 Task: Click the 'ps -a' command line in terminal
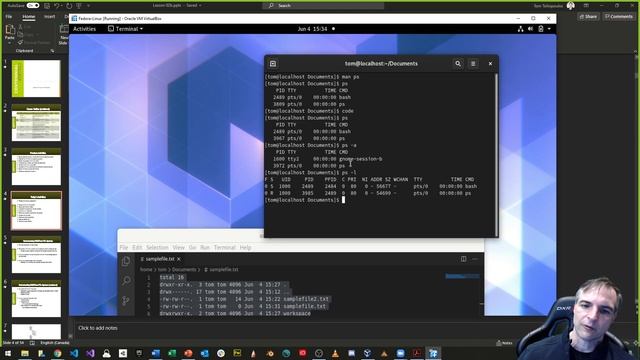[x=311, y=145]
